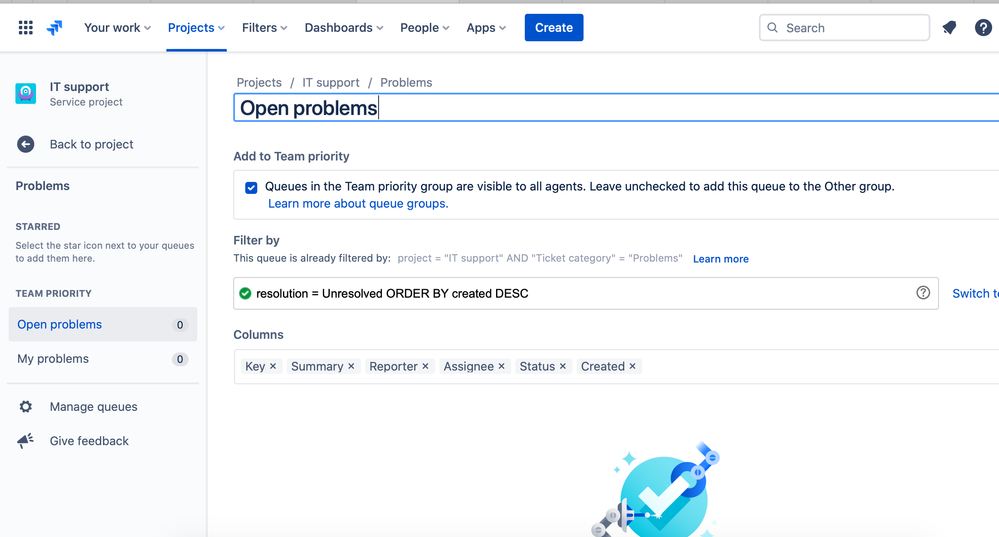Go to IT support breadcrumb

pos(331,82)
